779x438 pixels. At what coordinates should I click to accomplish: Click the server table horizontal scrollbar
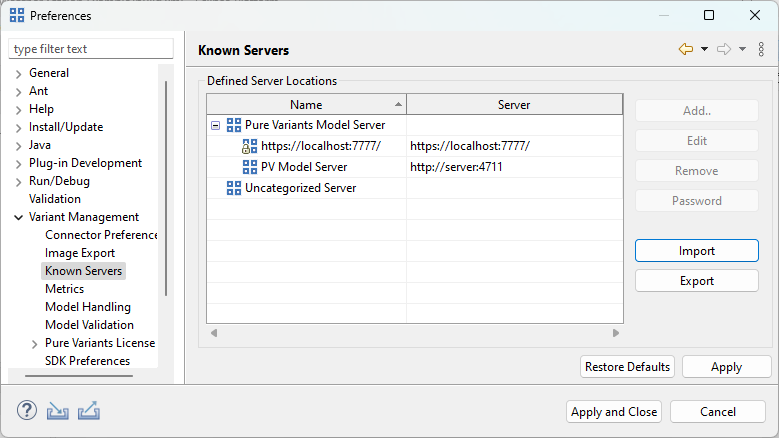pyautogui.click(x=414, y=332)
